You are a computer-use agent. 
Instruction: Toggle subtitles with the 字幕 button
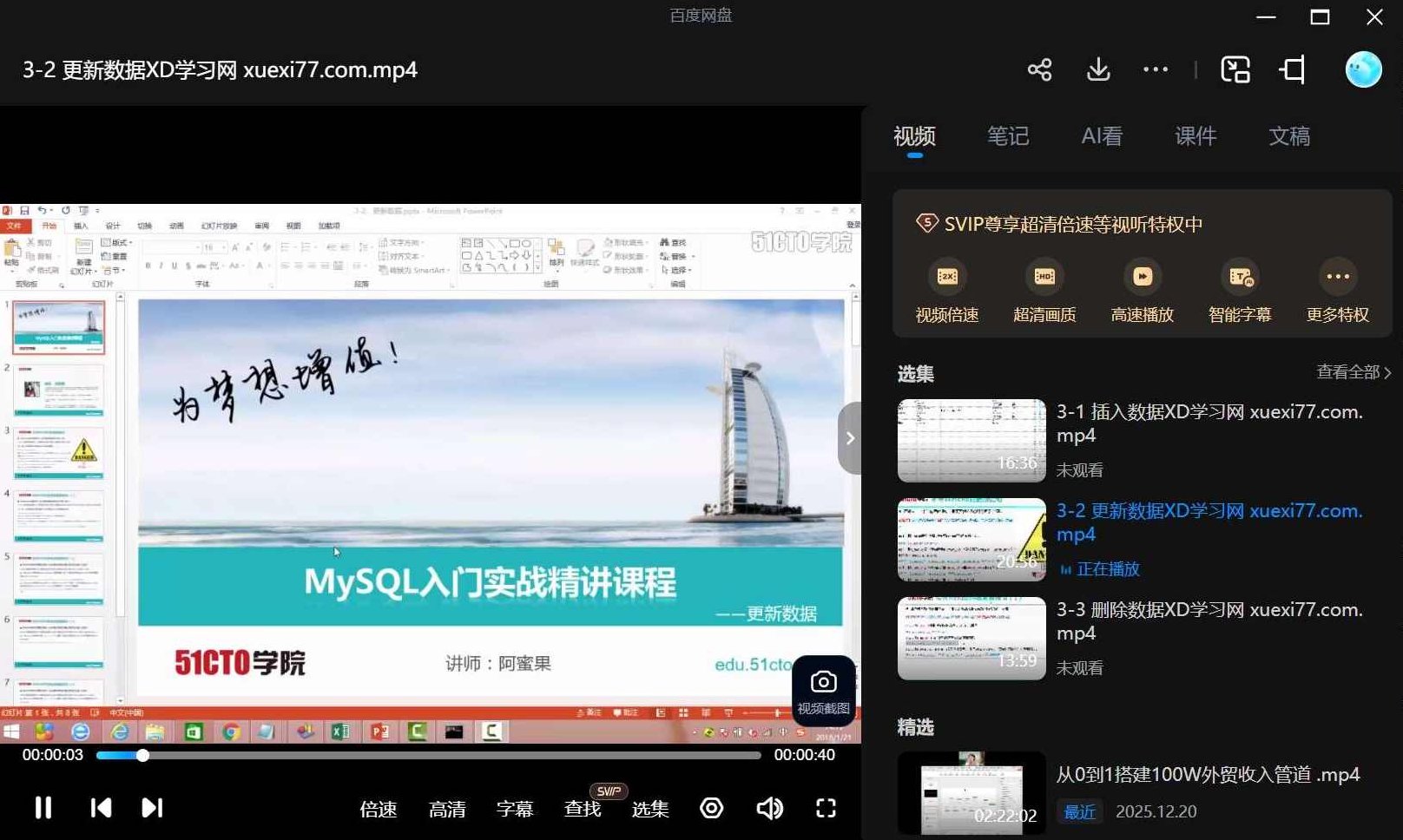click(514, 809)
